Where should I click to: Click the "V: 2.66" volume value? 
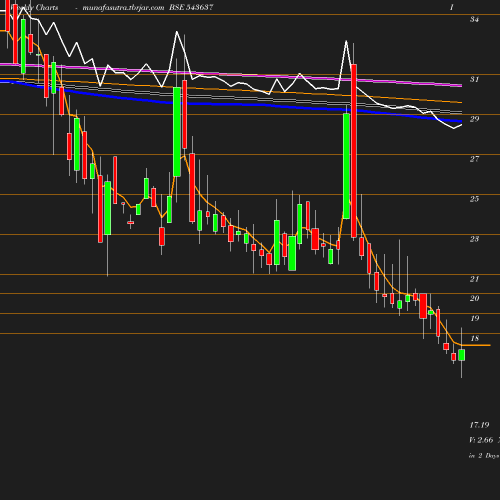coord(481,440)
